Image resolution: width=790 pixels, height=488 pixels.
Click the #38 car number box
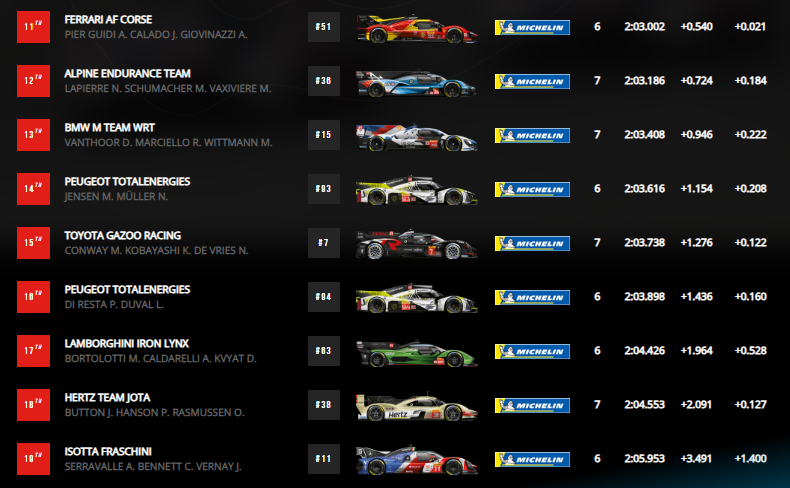tap(323, 404)
